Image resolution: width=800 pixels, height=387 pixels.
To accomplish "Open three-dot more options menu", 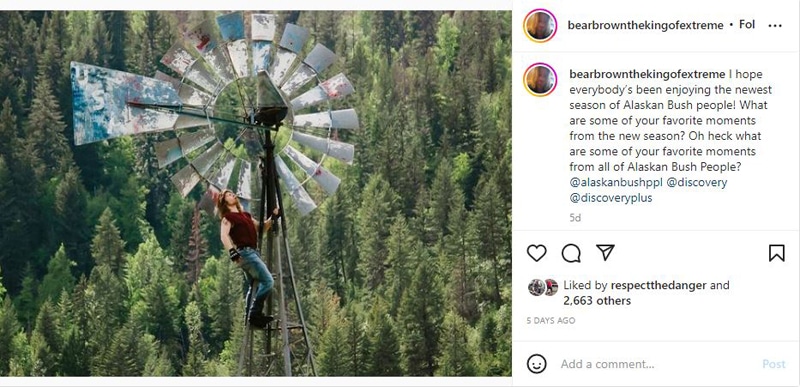I will click(774, 25).
